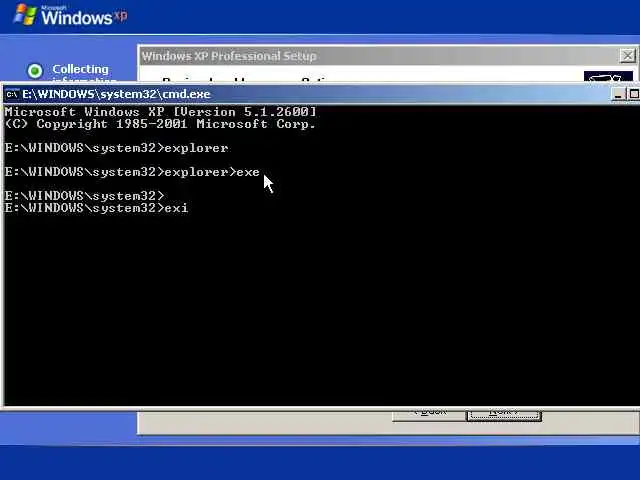Screen dimensions: 640x480
Task: Click the Setup dialog header image icon
Action: pyautogui.click(x=608, y=76)
